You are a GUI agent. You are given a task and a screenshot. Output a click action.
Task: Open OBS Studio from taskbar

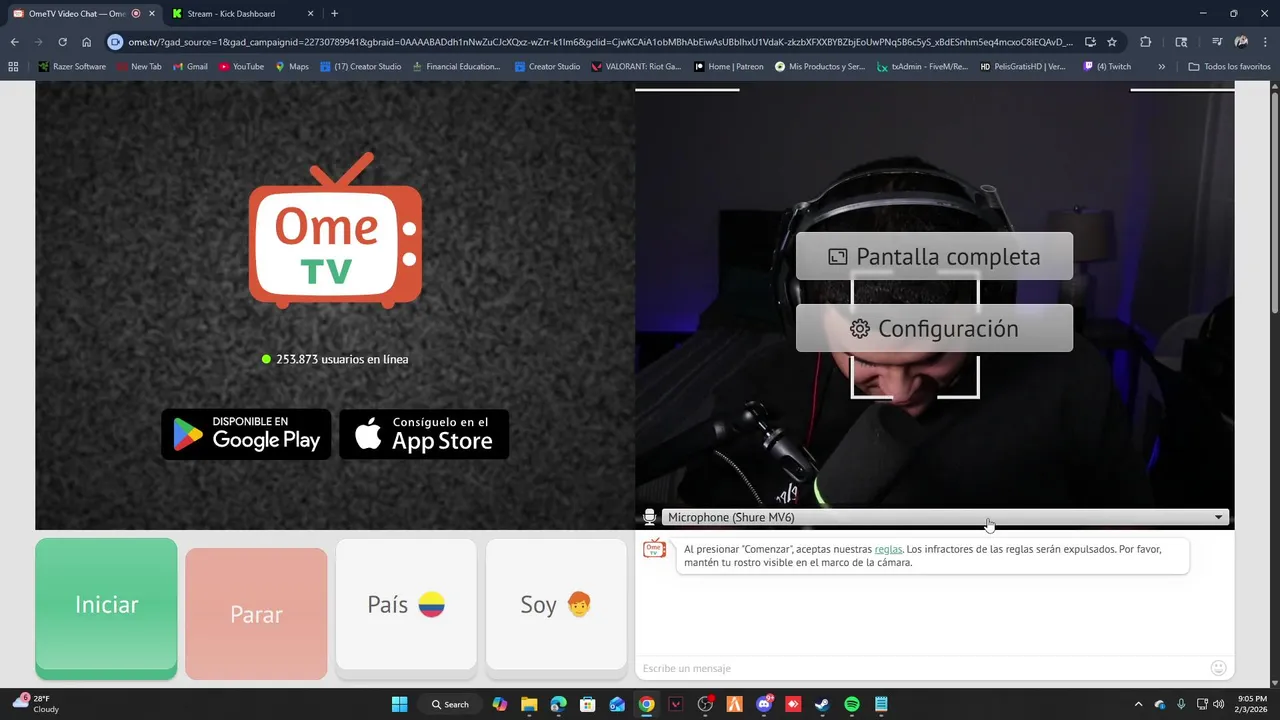(705, 704)
